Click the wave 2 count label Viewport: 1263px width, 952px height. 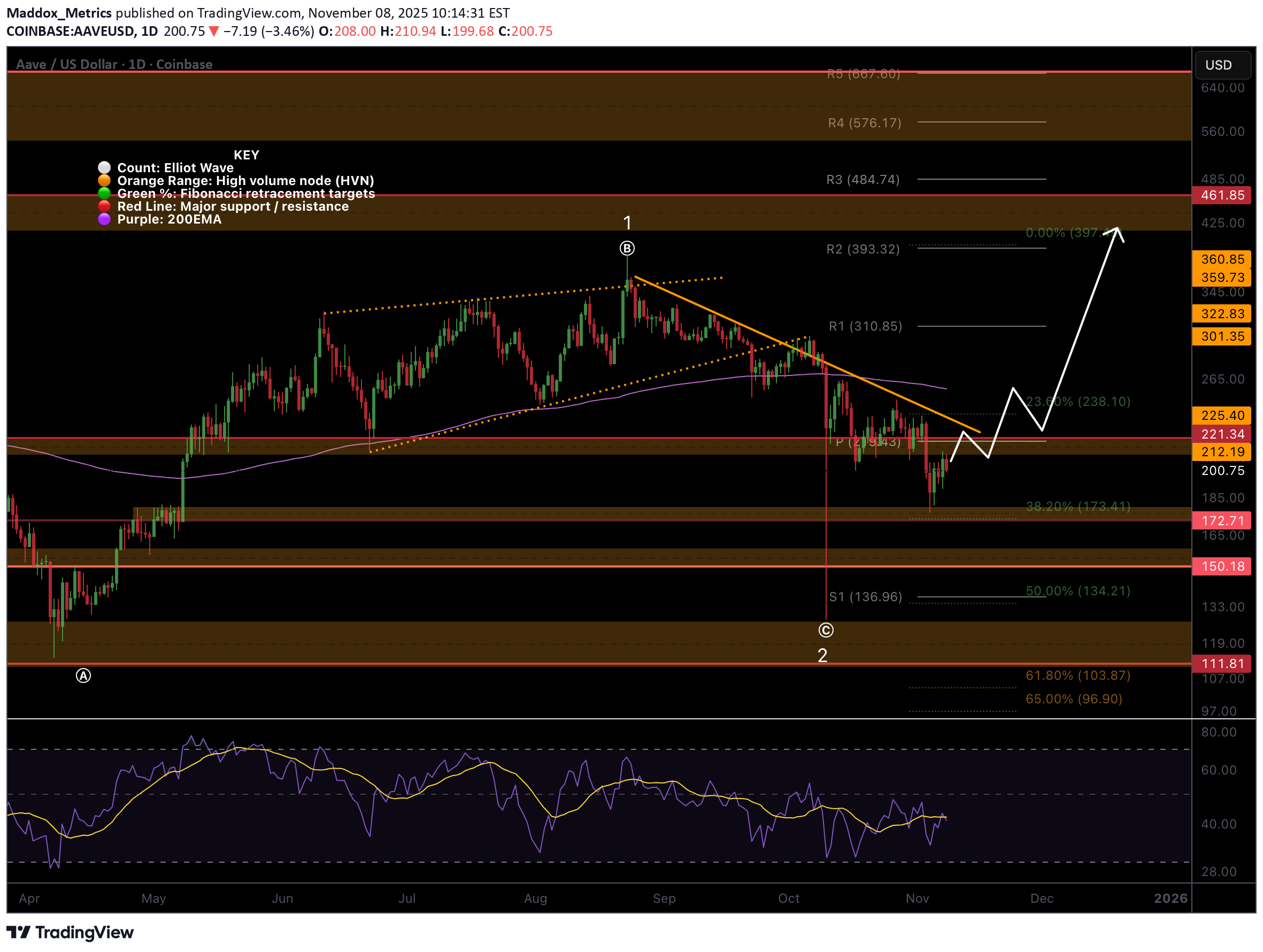(822, 656)
